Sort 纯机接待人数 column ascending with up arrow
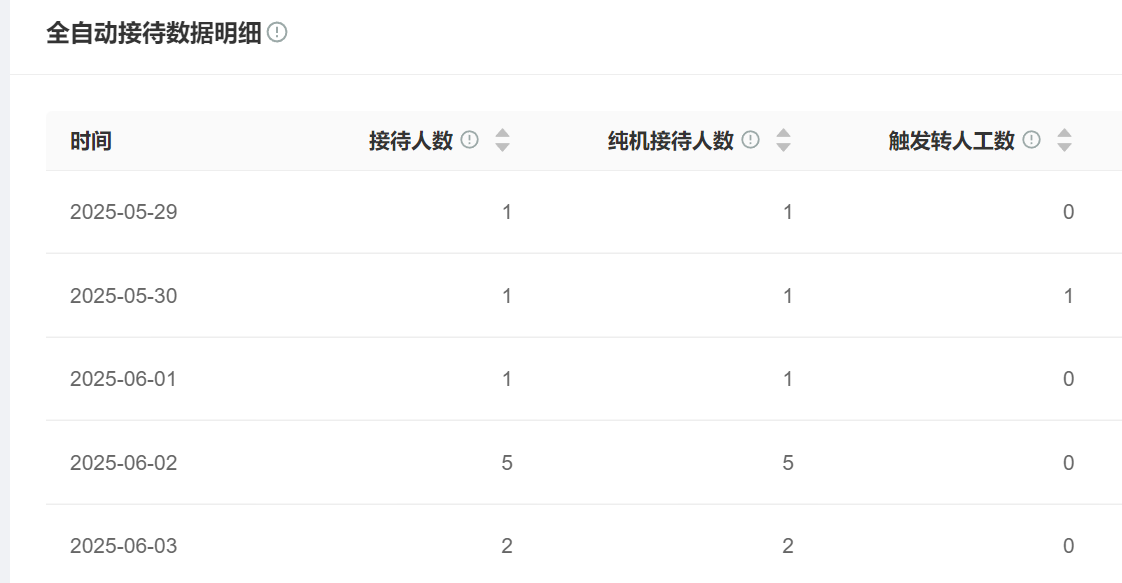 pyautogui.click(x=784, y=133)
